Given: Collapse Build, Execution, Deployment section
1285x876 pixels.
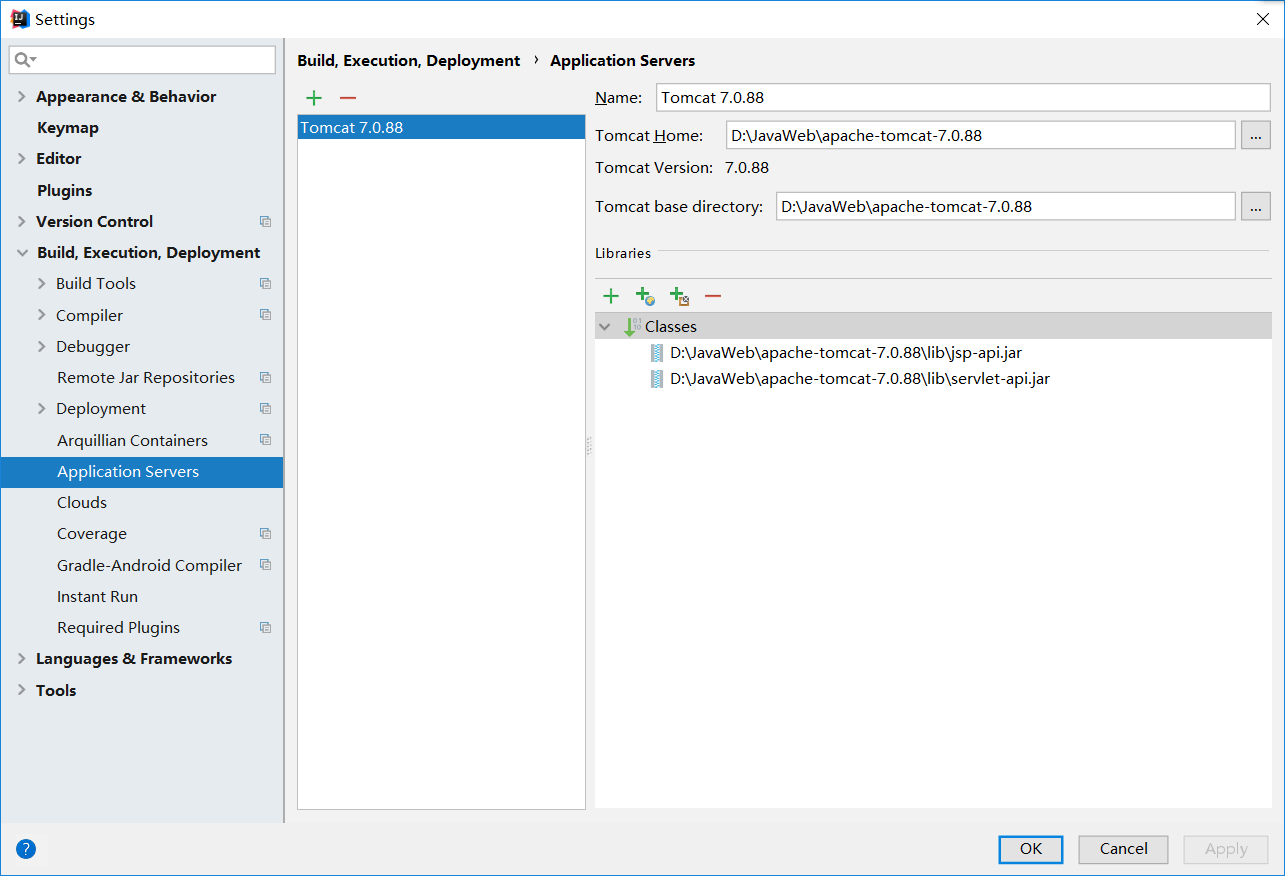Looking at the screenshot, I should pos(22,253).
